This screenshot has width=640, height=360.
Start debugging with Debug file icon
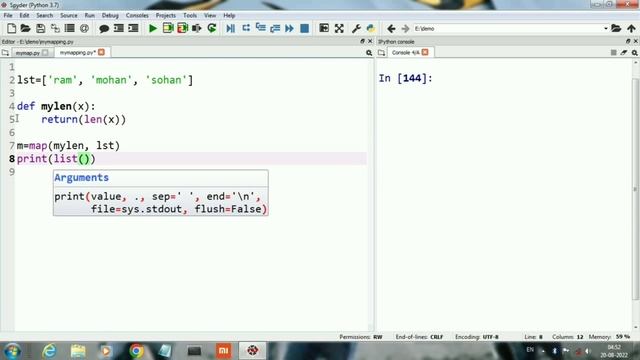pyautogui.click(x=231, y=28)
